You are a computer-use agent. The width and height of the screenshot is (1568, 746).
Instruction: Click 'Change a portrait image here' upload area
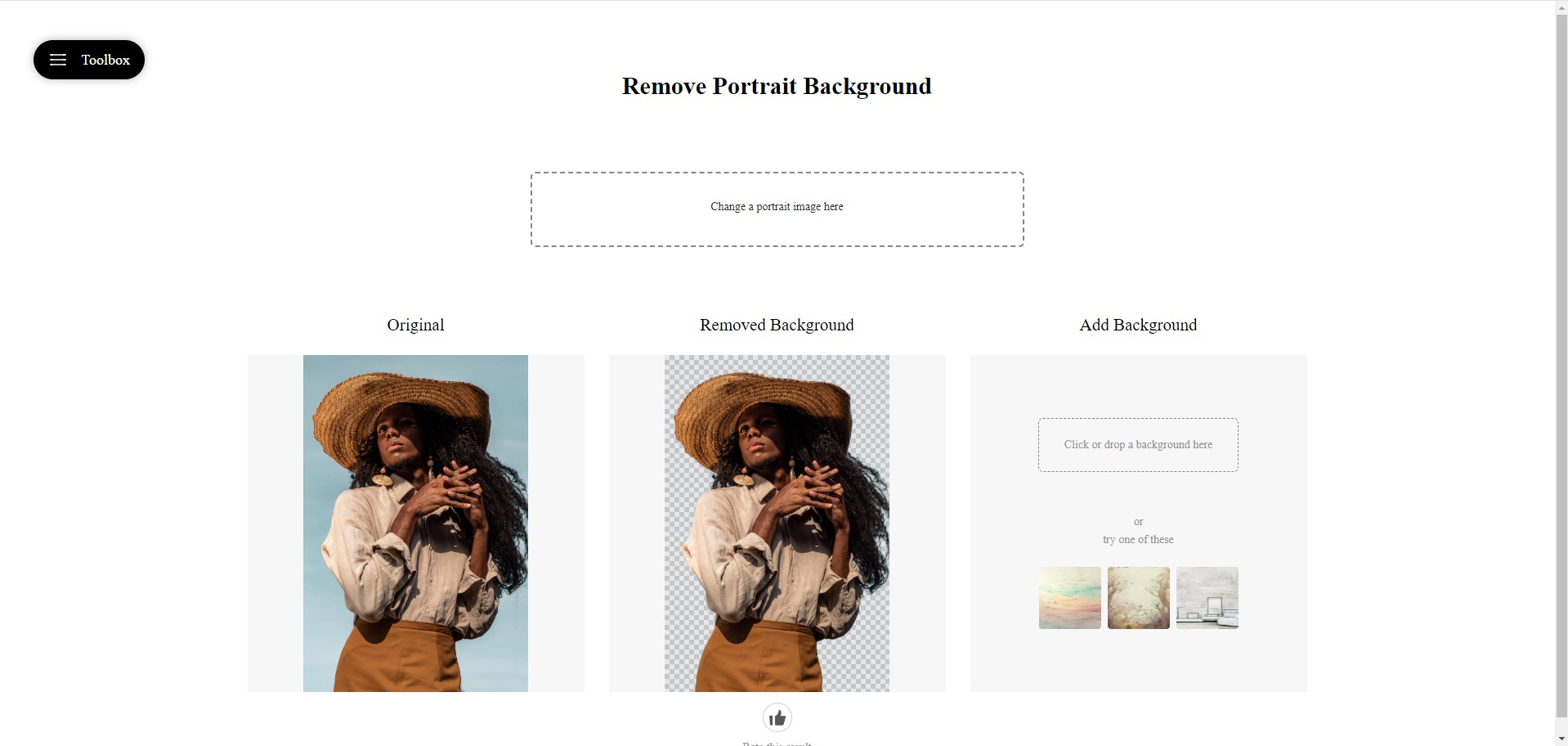(777, 209)
